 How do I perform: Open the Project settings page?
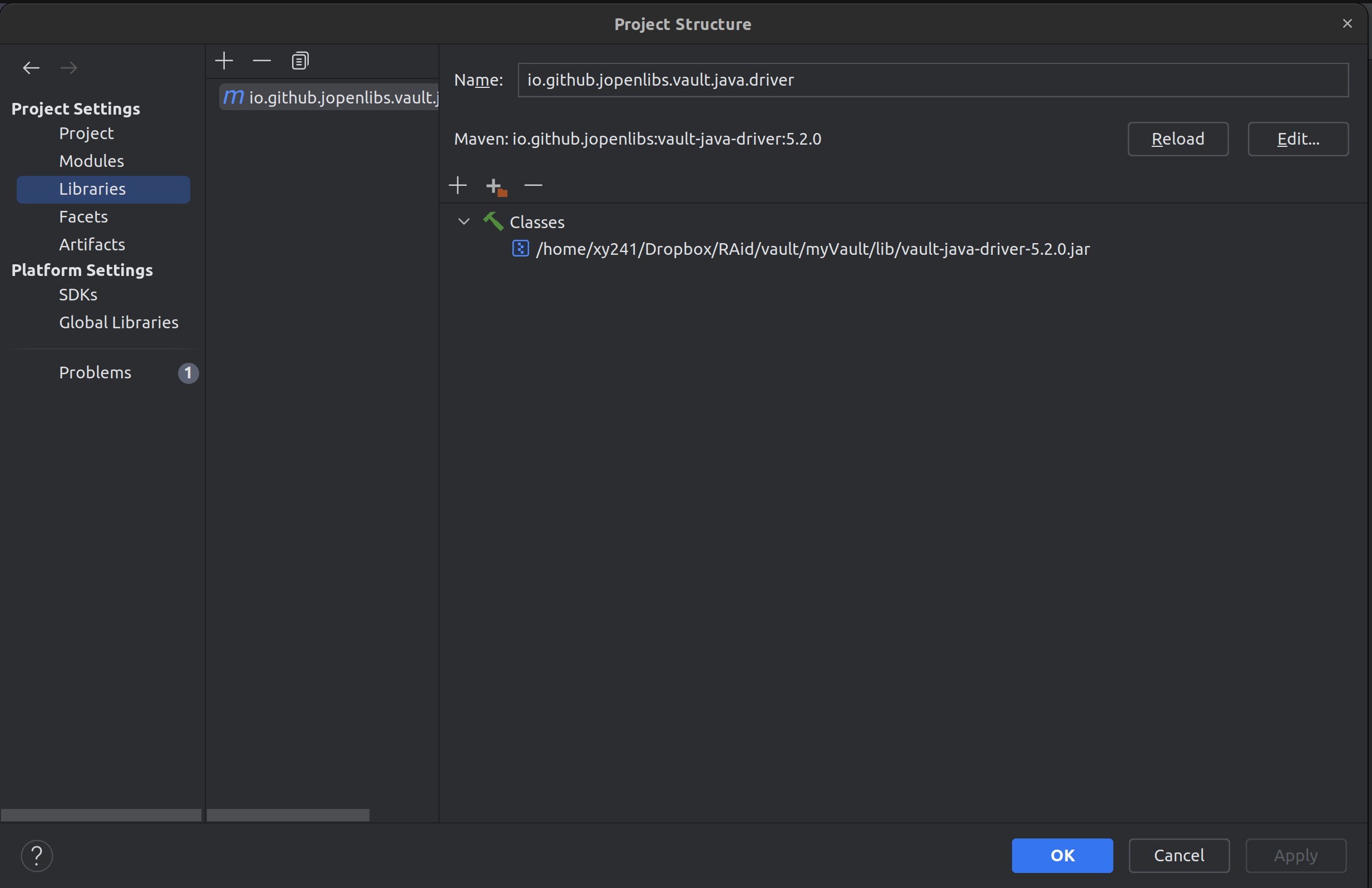pyautogui.click(x=86, y=133)
